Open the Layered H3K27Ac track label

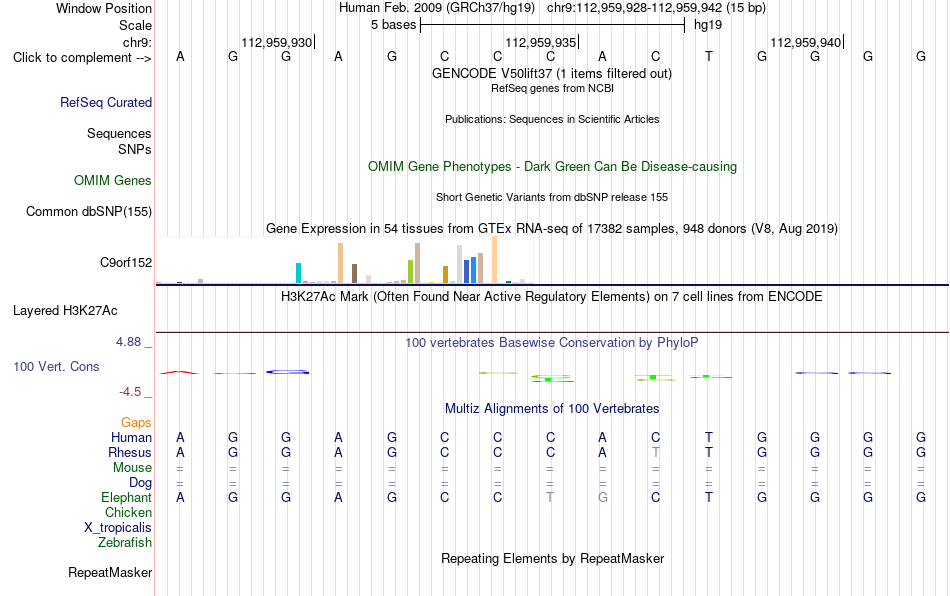coord(65,311)
